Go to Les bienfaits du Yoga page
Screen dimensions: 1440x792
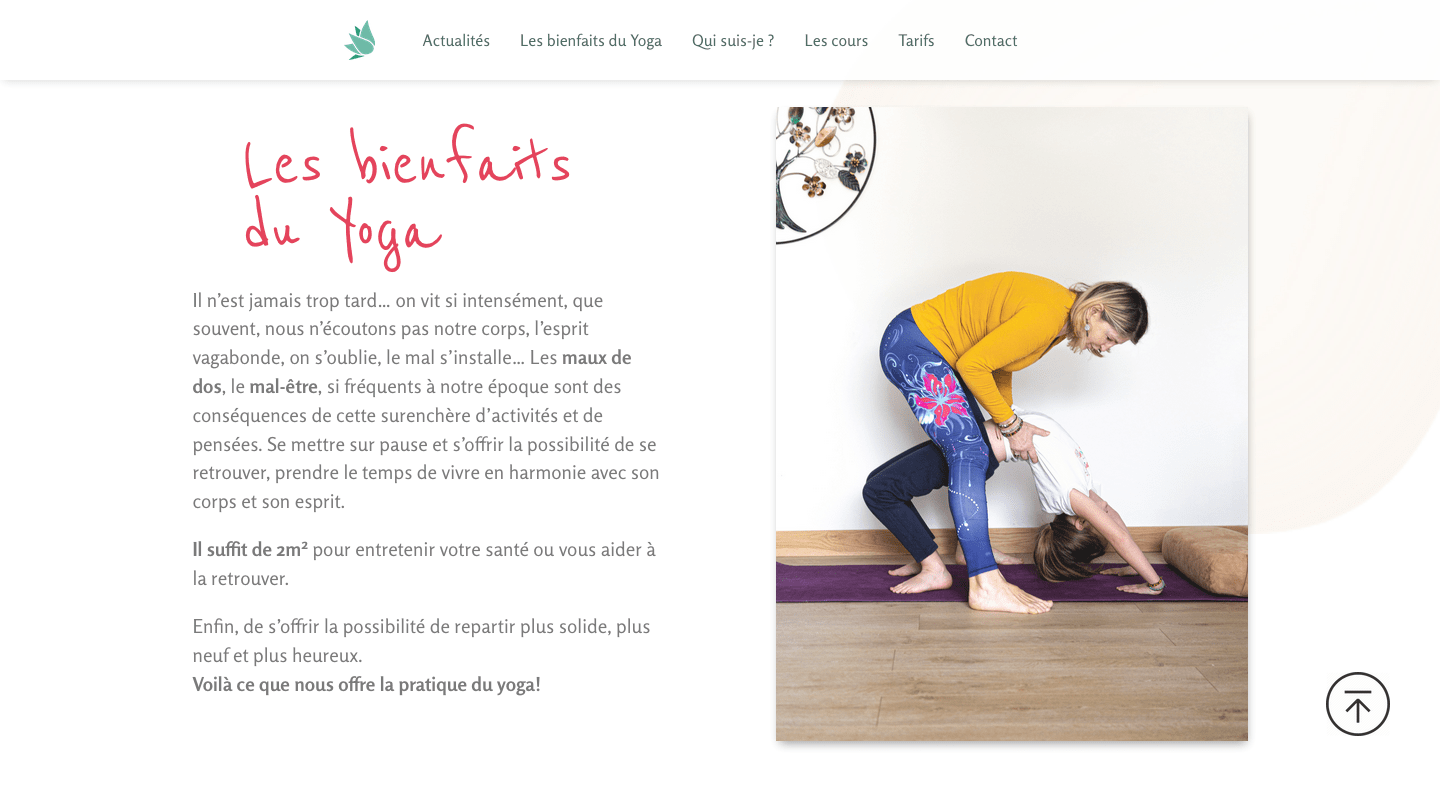pos(591,41)
